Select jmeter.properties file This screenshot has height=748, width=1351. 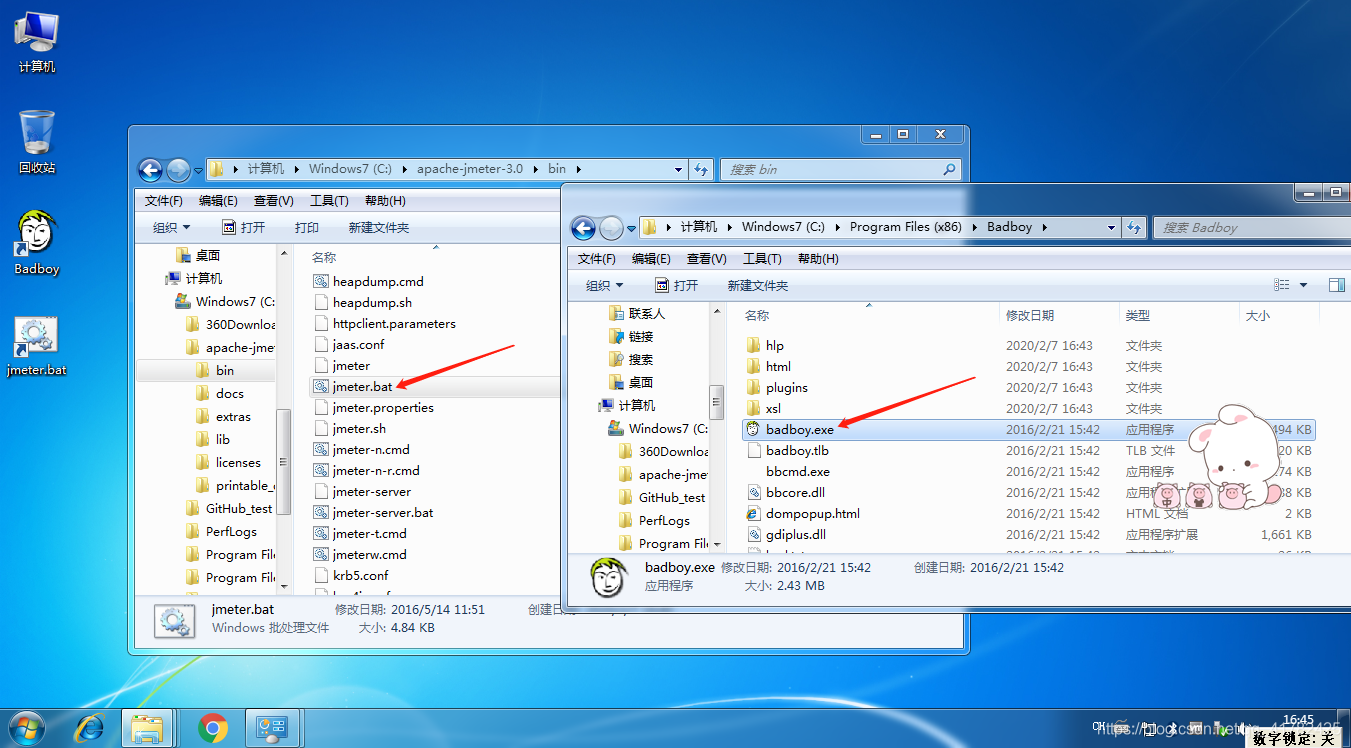[373, 407]
